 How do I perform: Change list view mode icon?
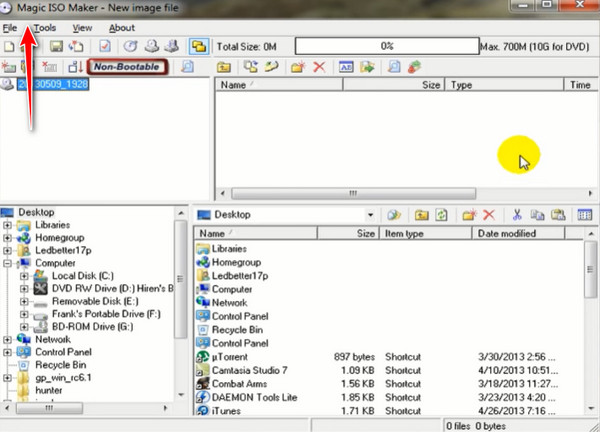(584, 215)
